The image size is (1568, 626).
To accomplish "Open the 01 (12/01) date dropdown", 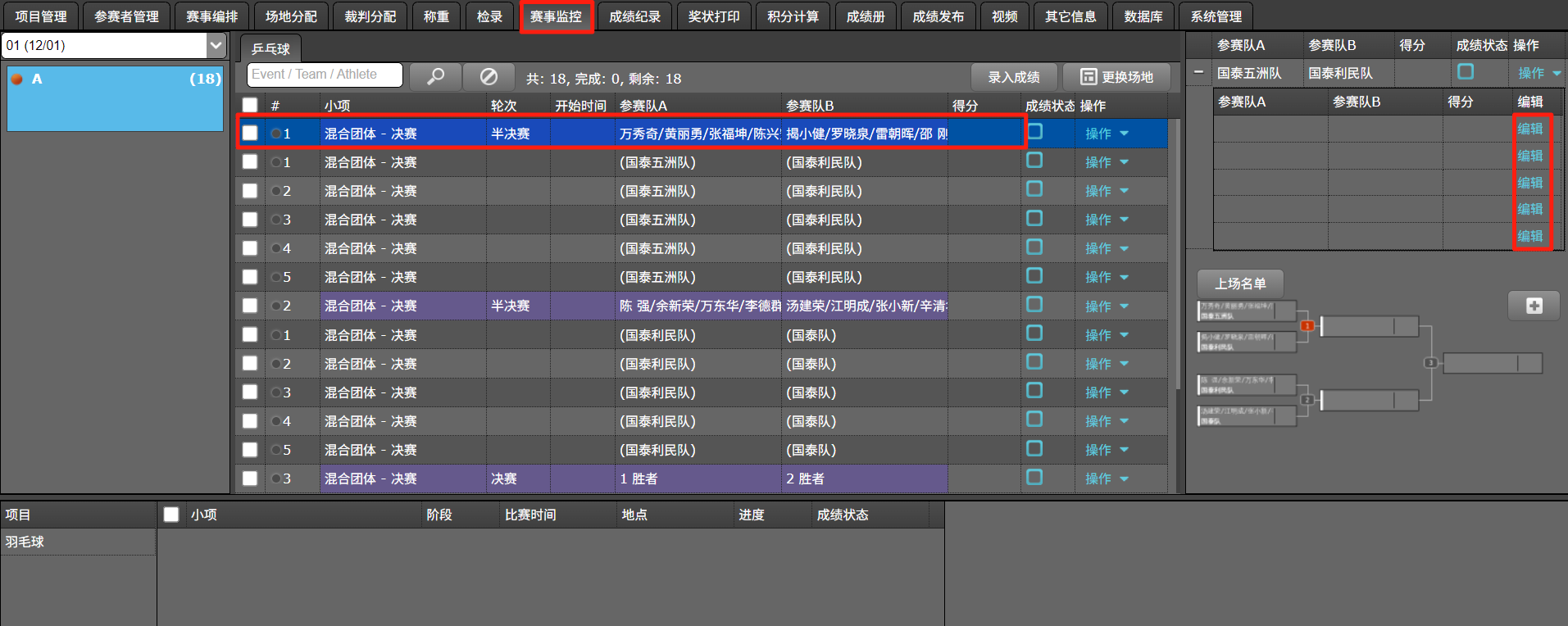I will pyautogui.click(x=216, y=45).
